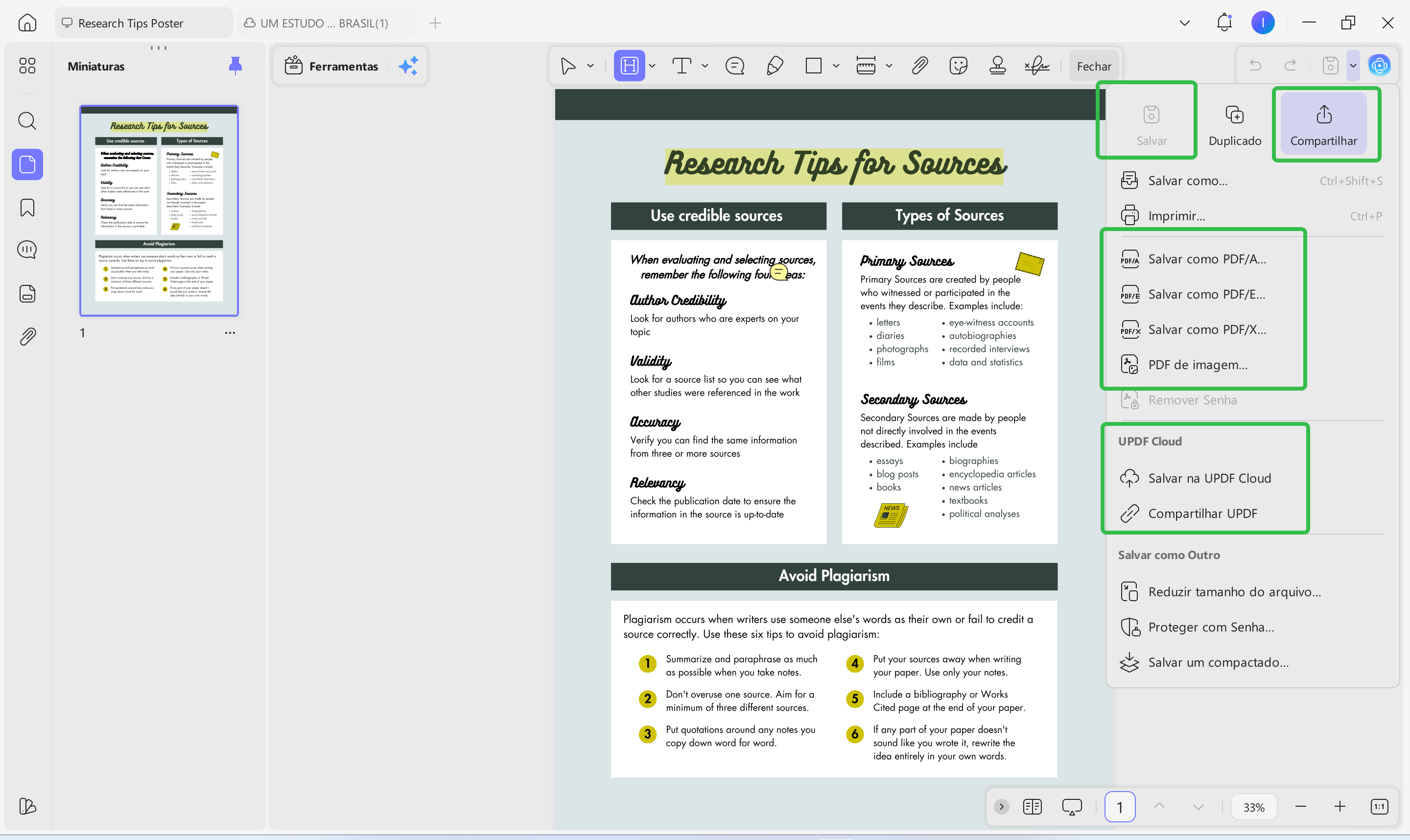The width and height of the screenshot is (1410, 840).
Task: Go to the Home screen icon
Action: click(27, 23)
